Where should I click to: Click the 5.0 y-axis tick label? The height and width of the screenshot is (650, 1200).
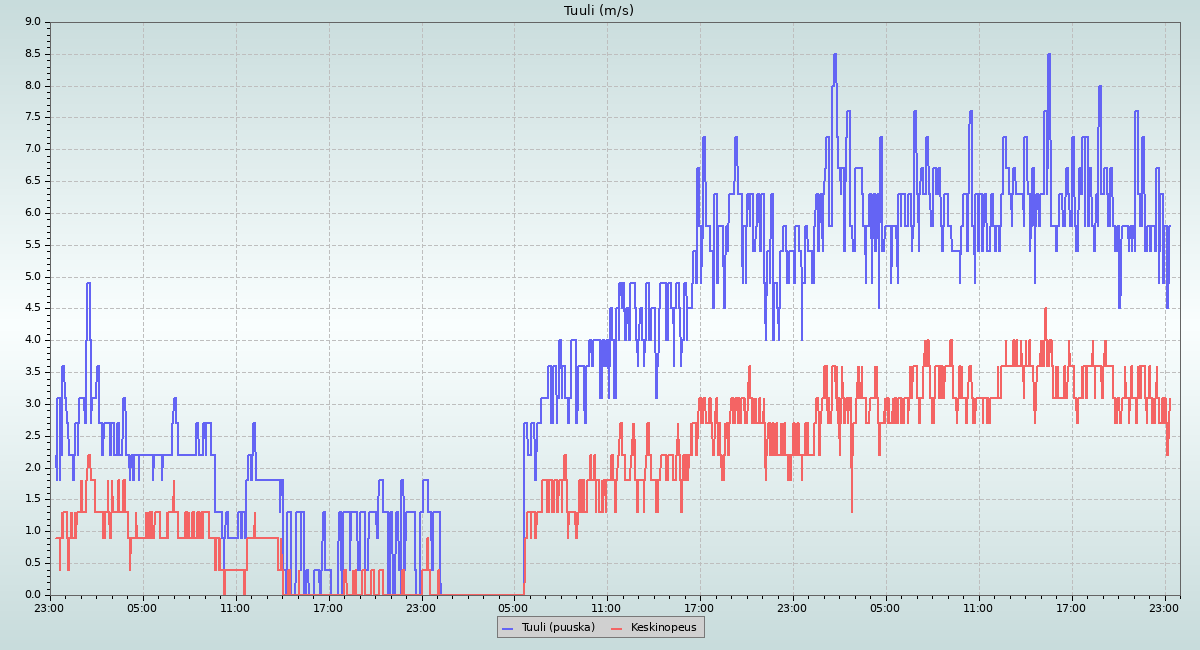32,276
